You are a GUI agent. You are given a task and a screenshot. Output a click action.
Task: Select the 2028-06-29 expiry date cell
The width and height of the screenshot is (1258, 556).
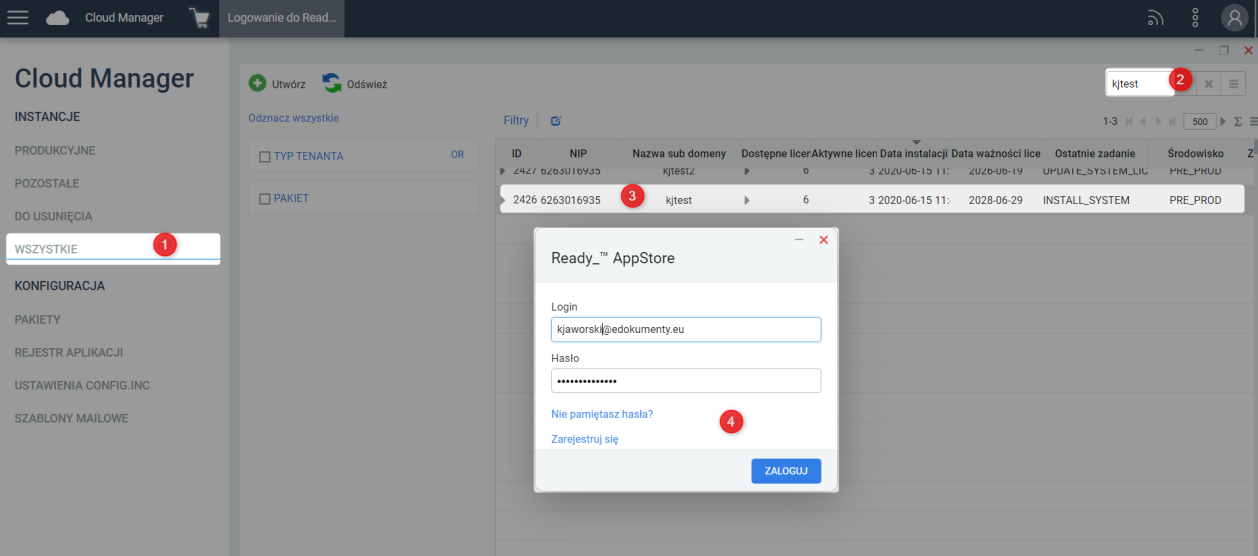pos(994,200)
